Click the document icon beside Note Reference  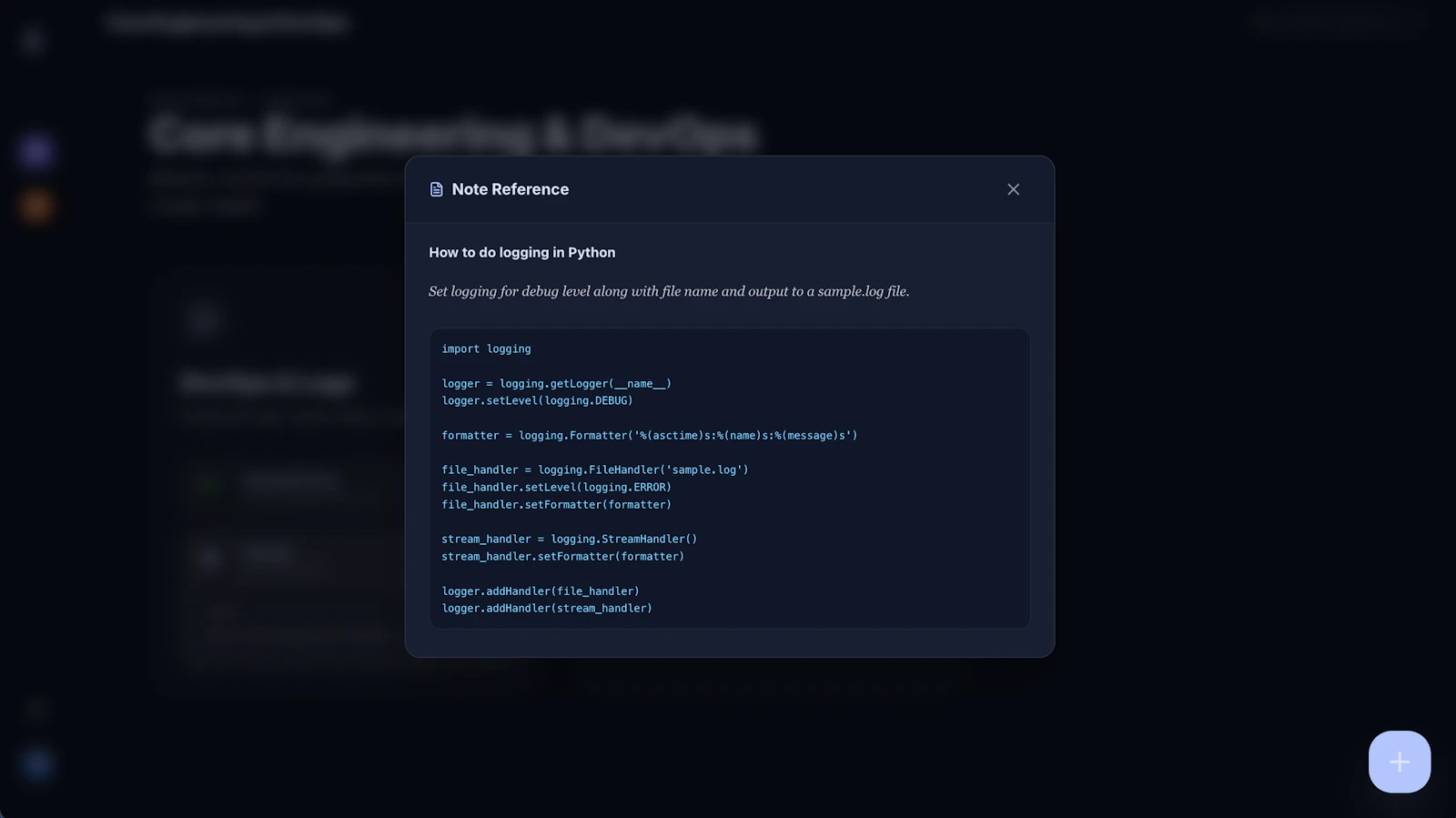[436, 189]
